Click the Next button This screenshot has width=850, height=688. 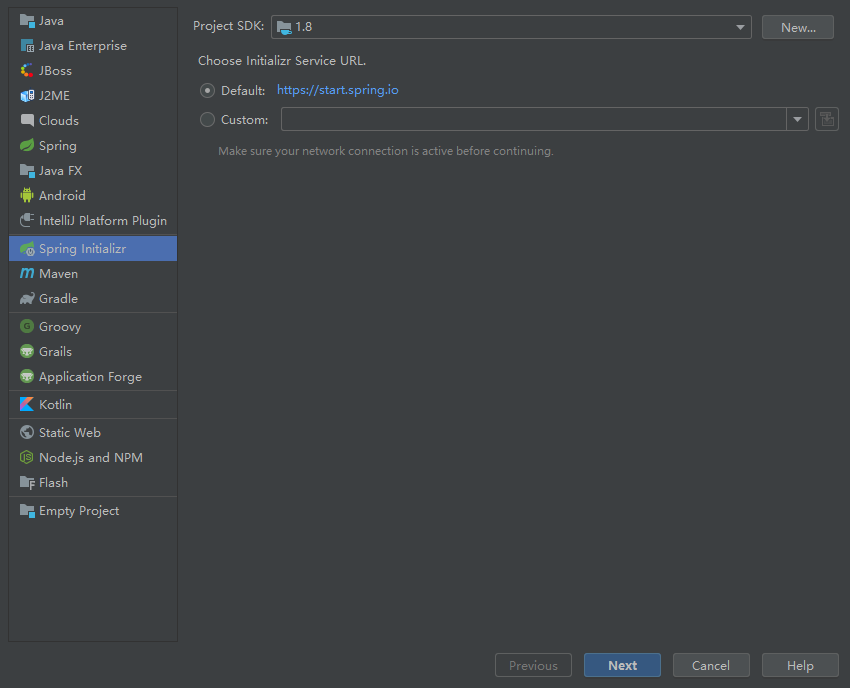click(622, 665)
